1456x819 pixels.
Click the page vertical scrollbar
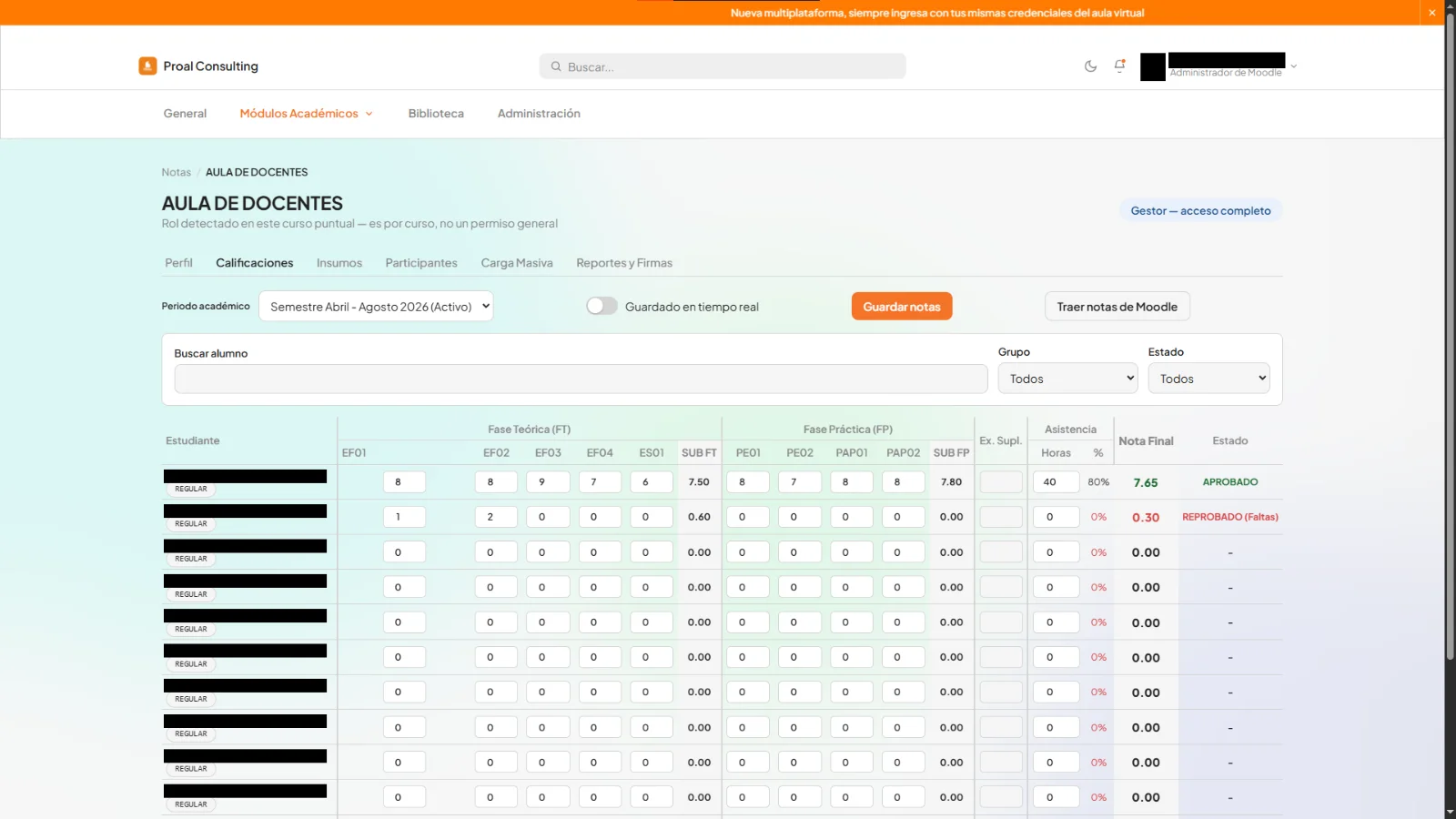click(1451, 337)
